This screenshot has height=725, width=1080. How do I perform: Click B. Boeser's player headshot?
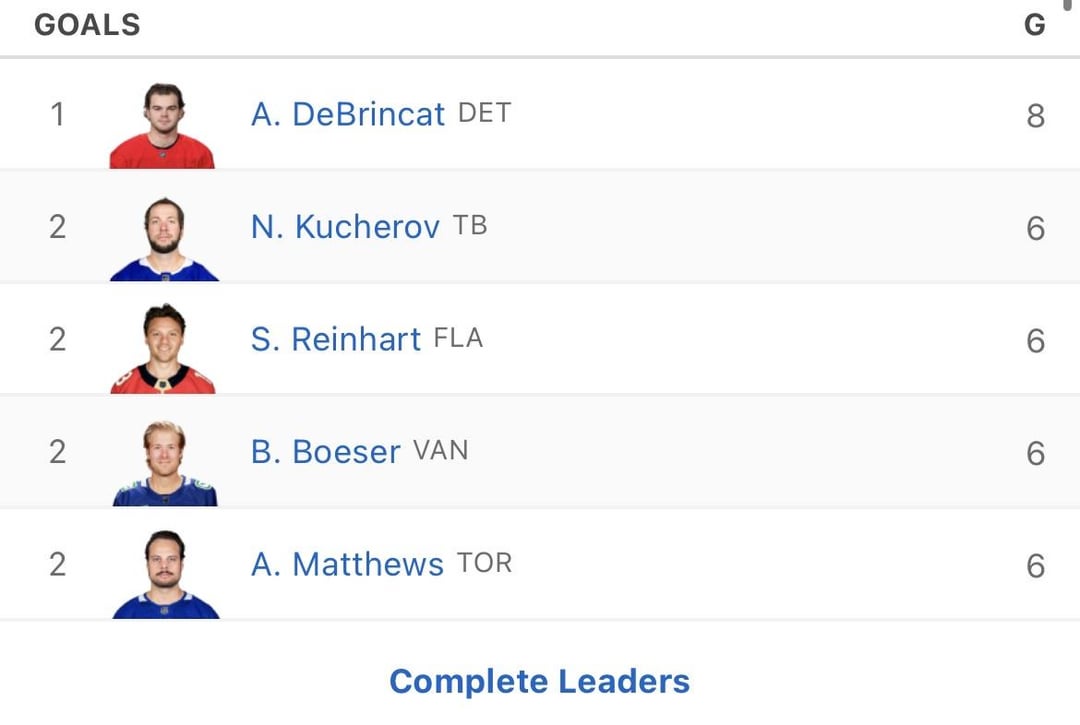click(164, 463)
